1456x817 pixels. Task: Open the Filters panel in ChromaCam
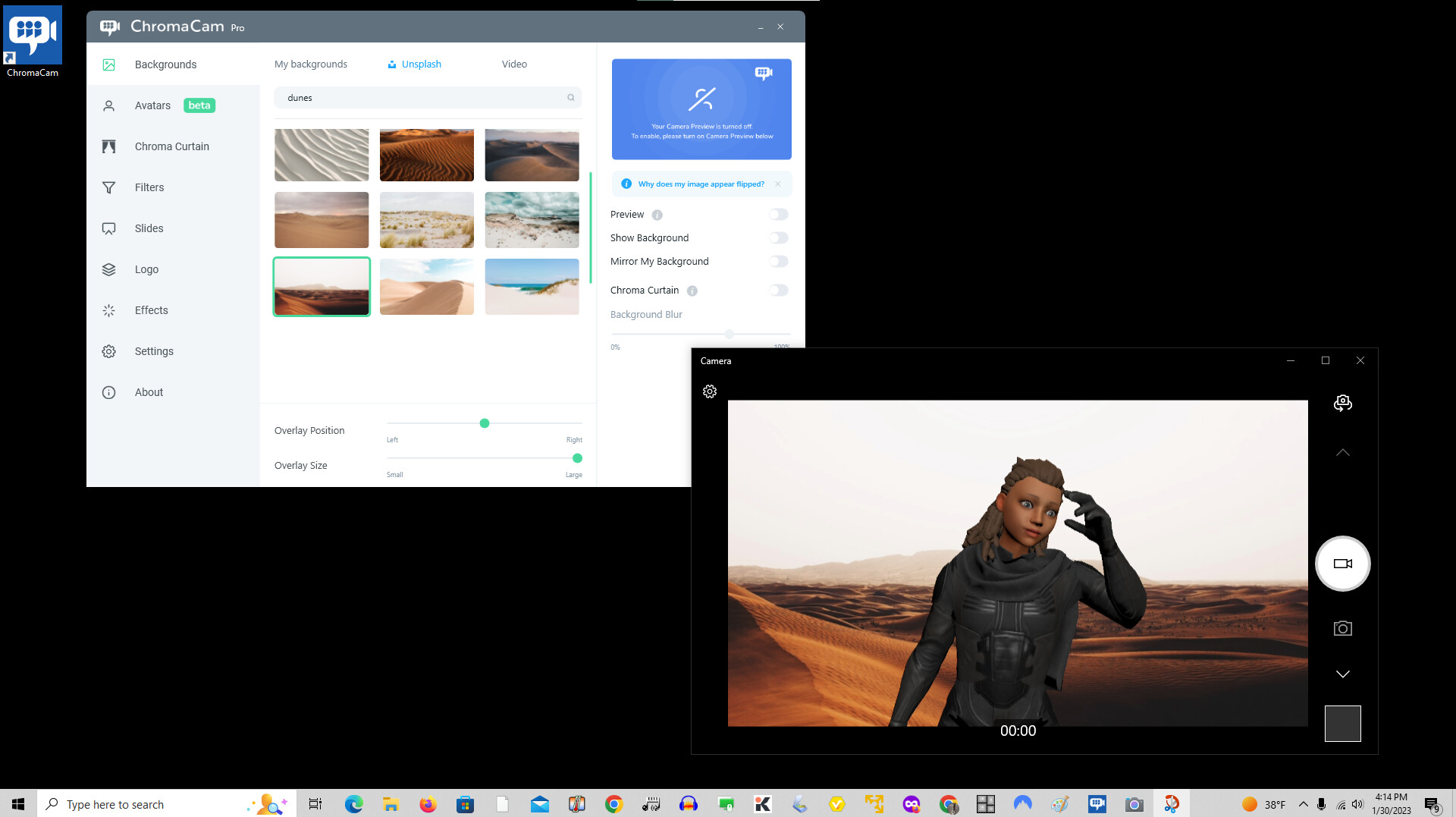149,187
